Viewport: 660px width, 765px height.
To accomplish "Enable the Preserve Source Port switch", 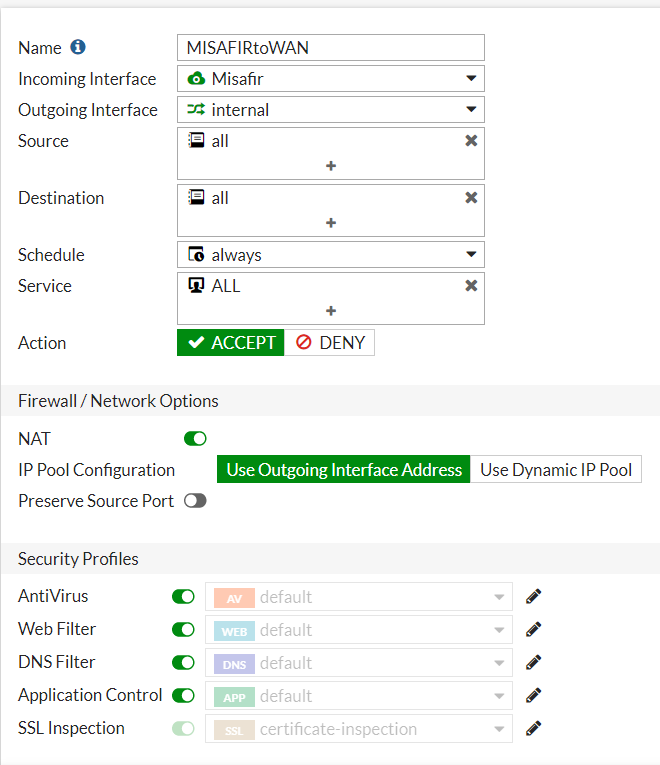I will tap(195, 501).
